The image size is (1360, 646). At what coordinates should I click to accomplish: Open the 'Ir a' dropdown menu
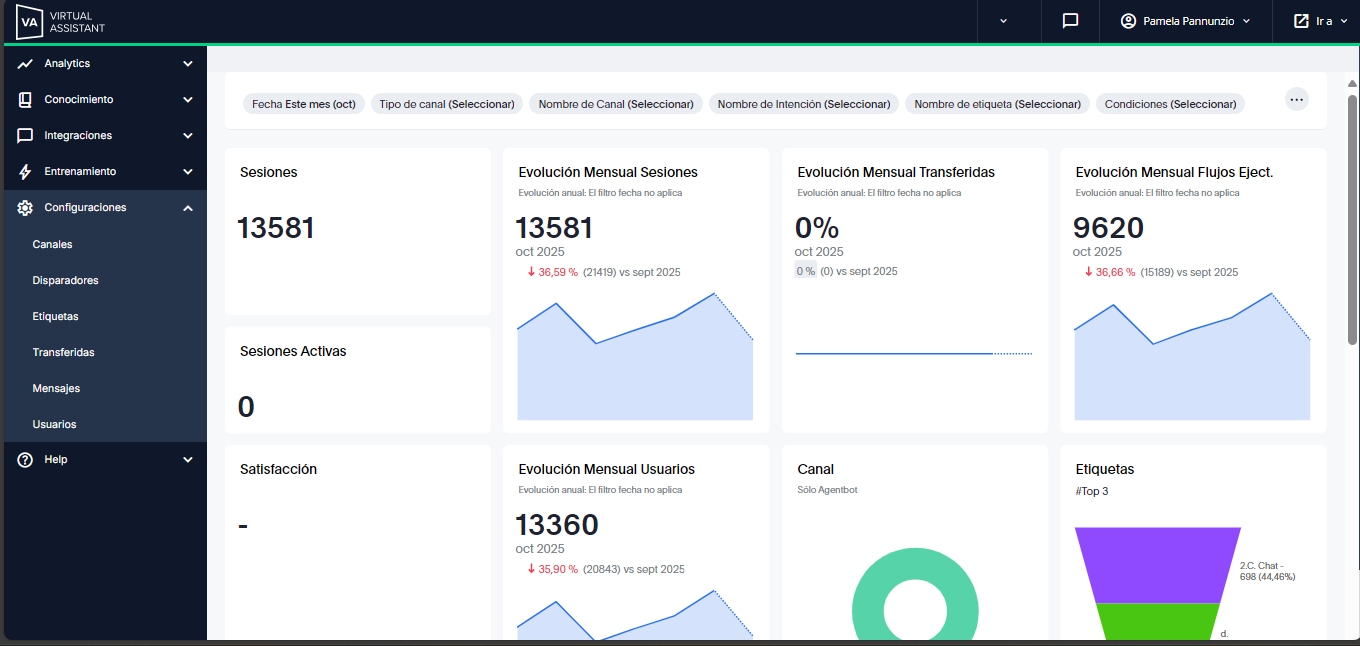pos(1320,21)
